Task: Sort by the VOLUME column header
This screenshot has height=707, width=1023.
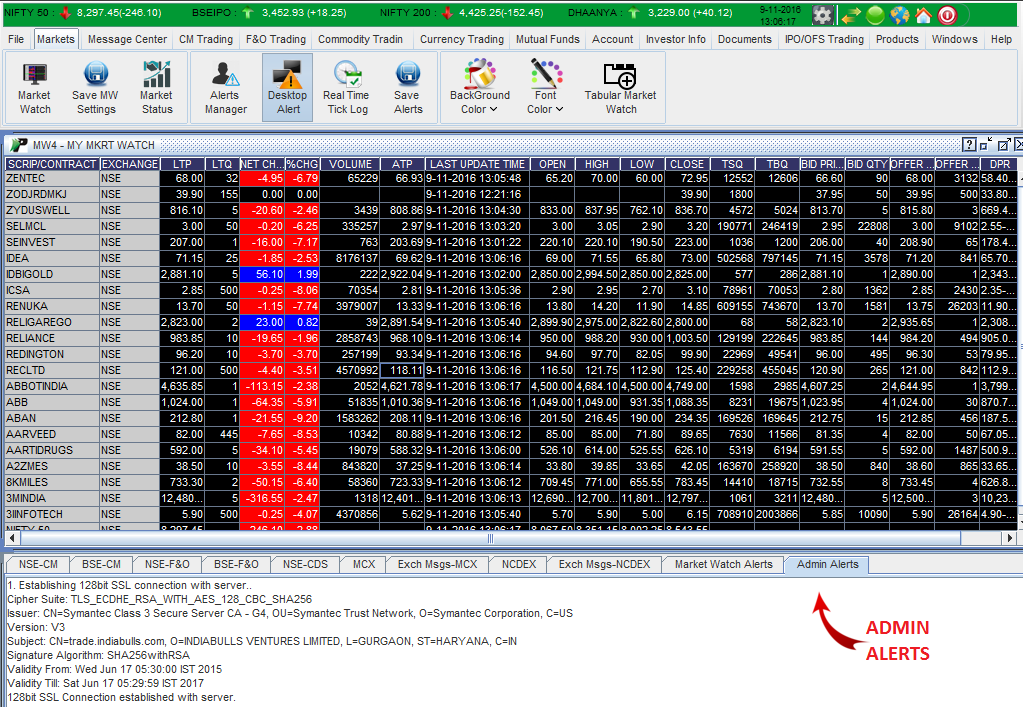Action: (350, 164)
